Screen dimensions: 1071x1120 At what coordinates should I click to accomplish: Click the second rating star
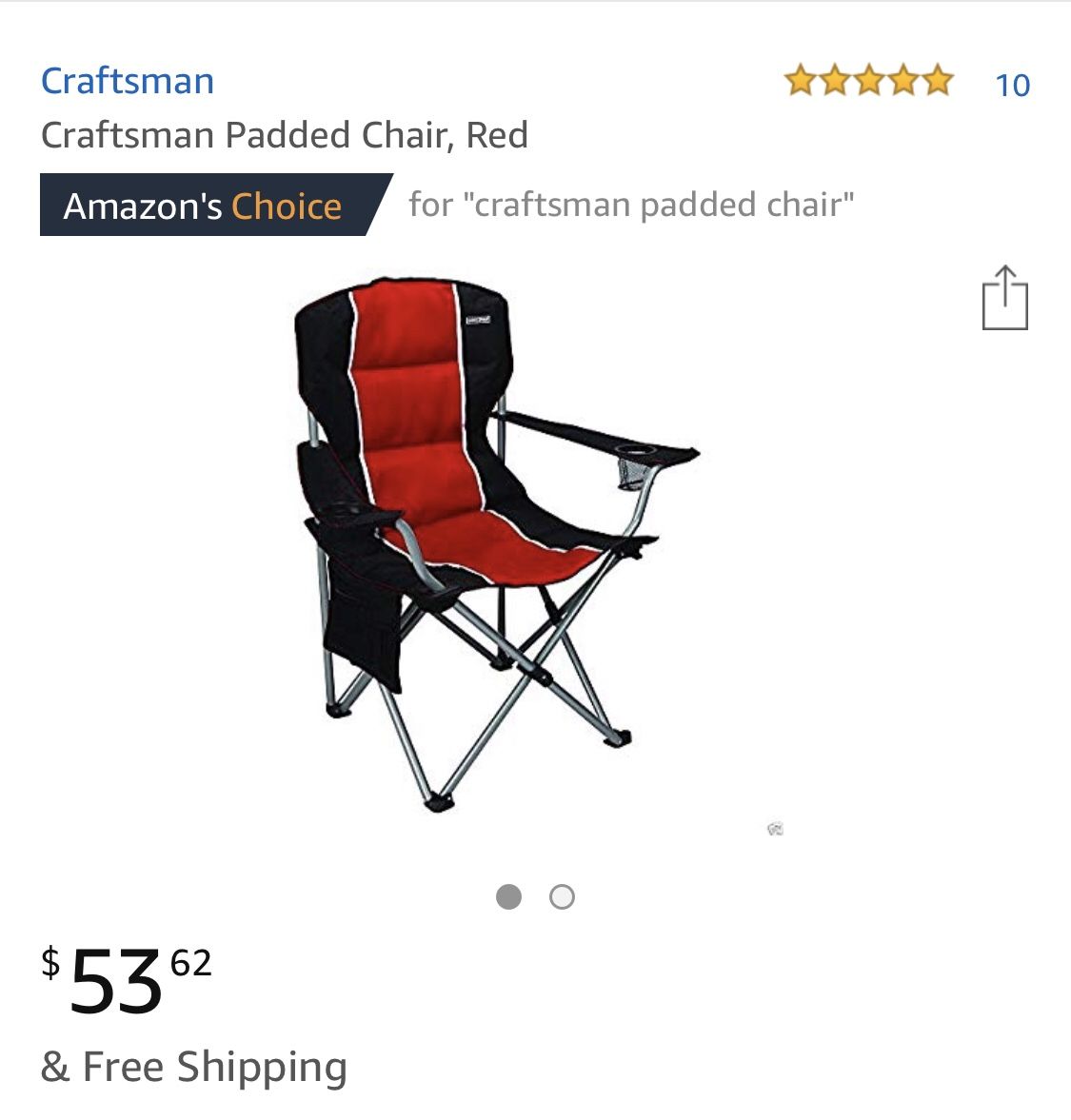click(835, 80)
